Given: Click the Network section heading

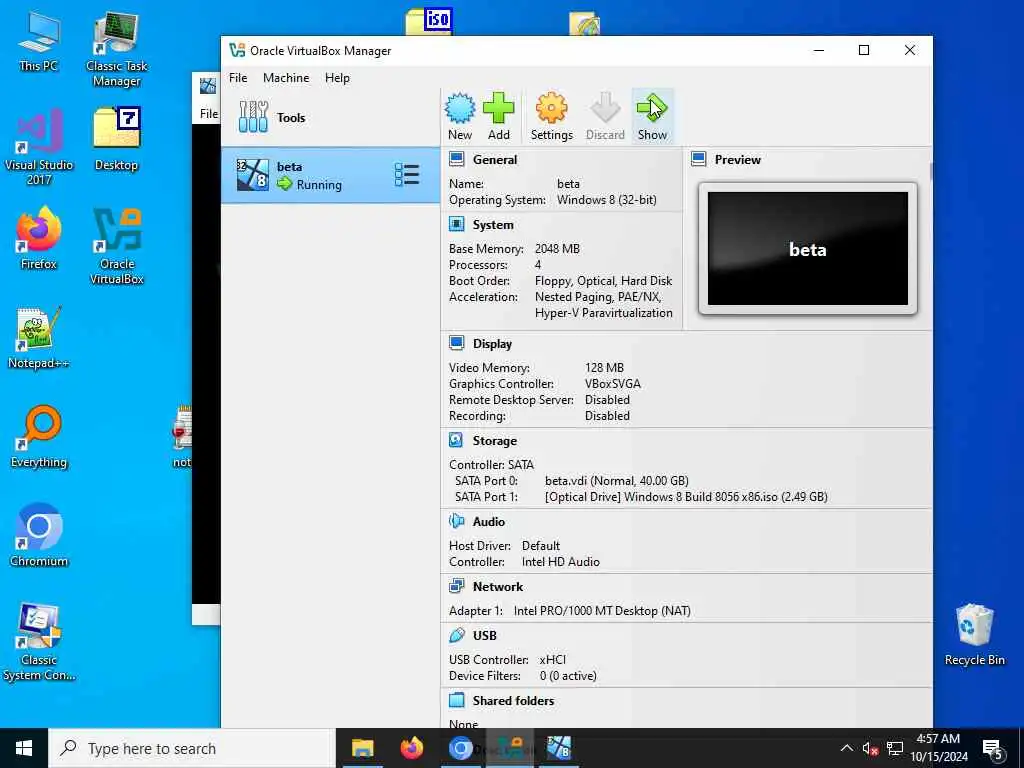Looking at the screenshot, I should (x=498, y=586).
